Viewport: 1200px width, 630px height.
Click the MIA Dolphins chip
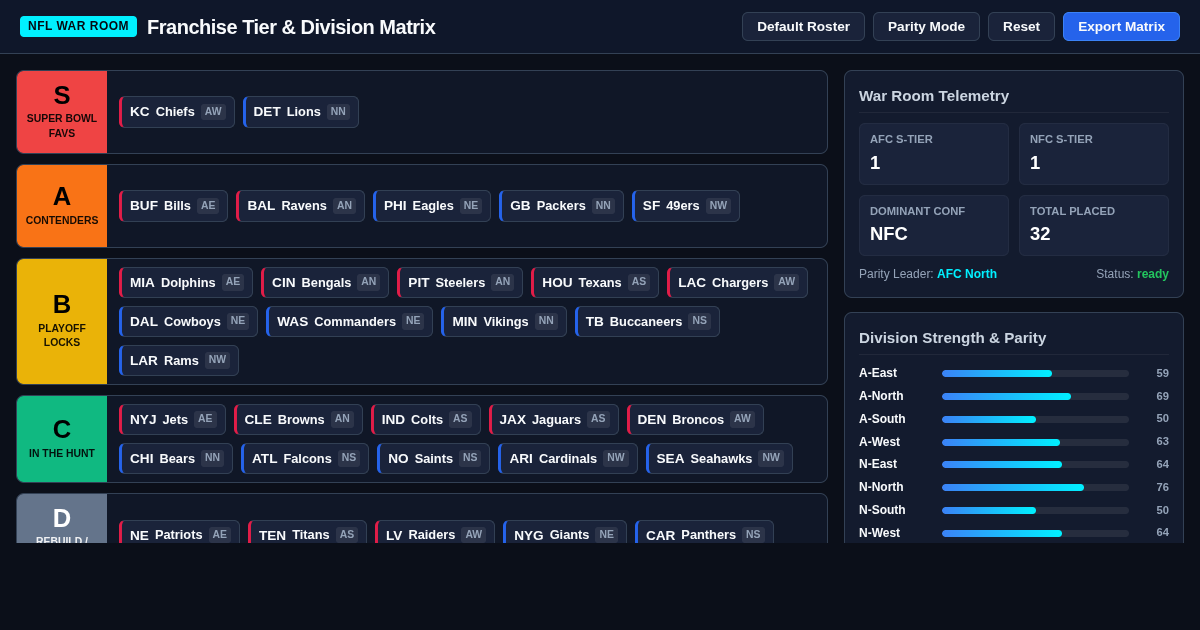186,282
